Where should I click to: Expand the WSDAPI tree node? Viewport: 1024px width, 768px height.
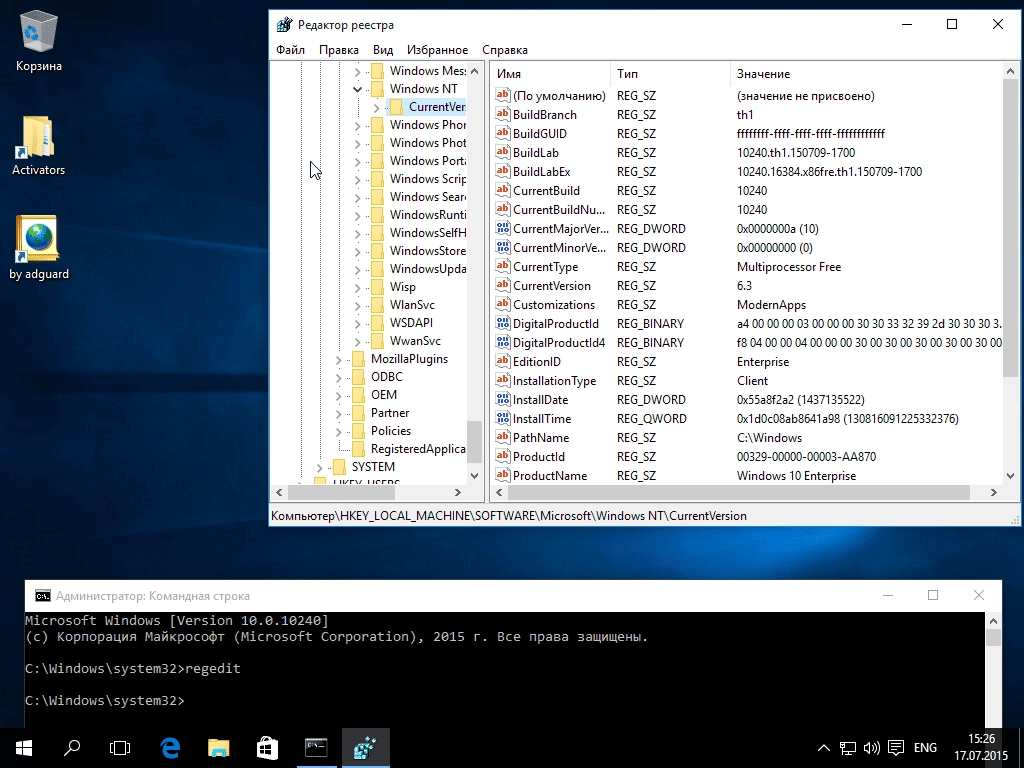click(x=357, y=323)
